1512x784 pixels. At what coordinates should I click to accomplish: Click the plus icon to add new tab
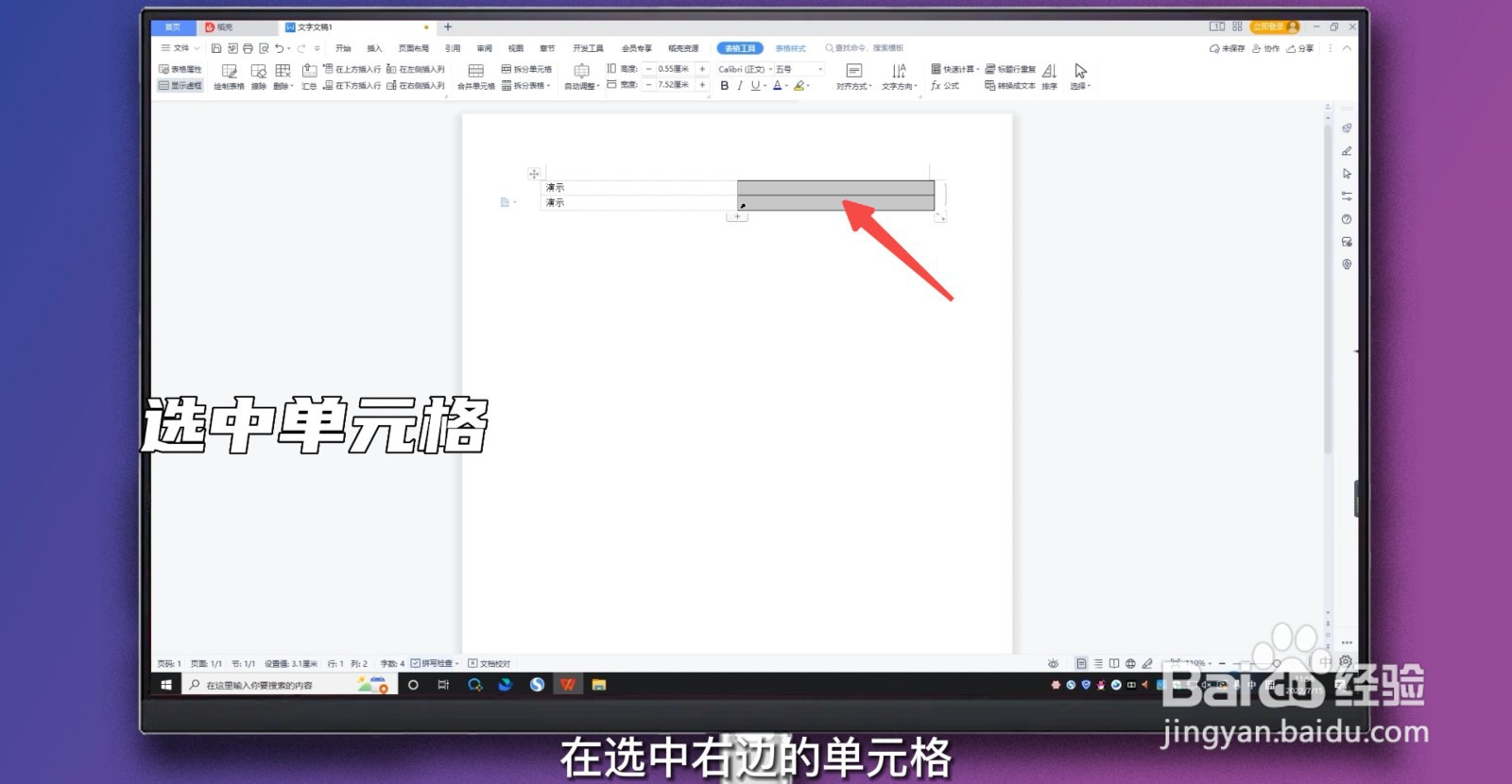tap(448, 27)
